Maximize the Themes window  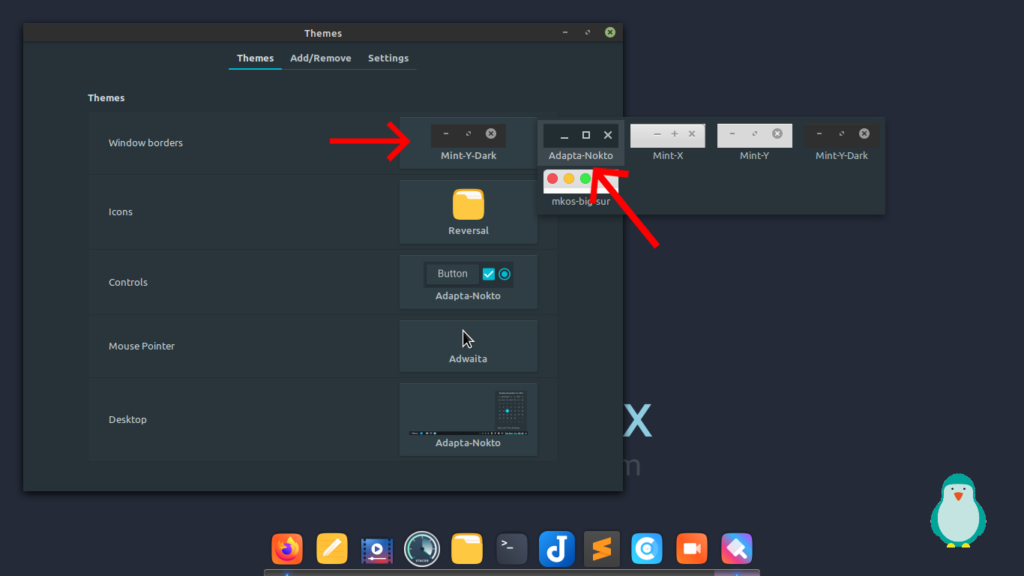587,32
